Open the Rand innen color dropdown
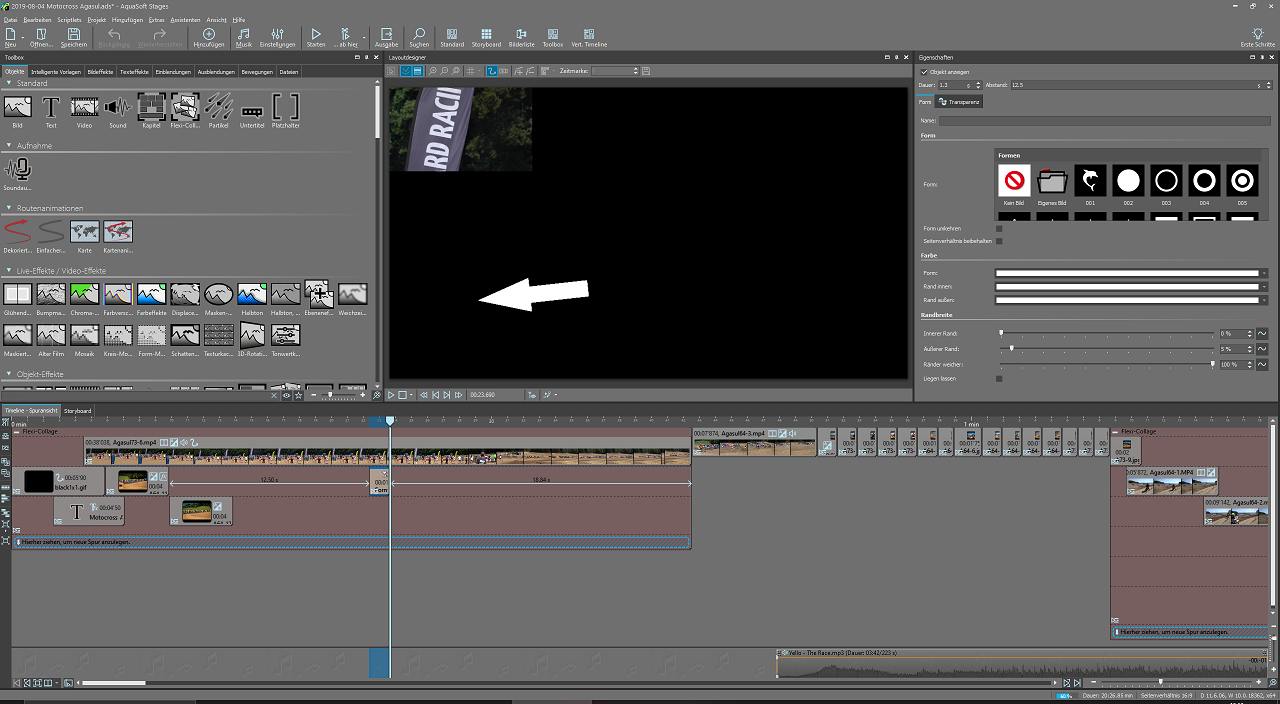1280x704 pixels. pyautogui.click(x=1265, y=286)
